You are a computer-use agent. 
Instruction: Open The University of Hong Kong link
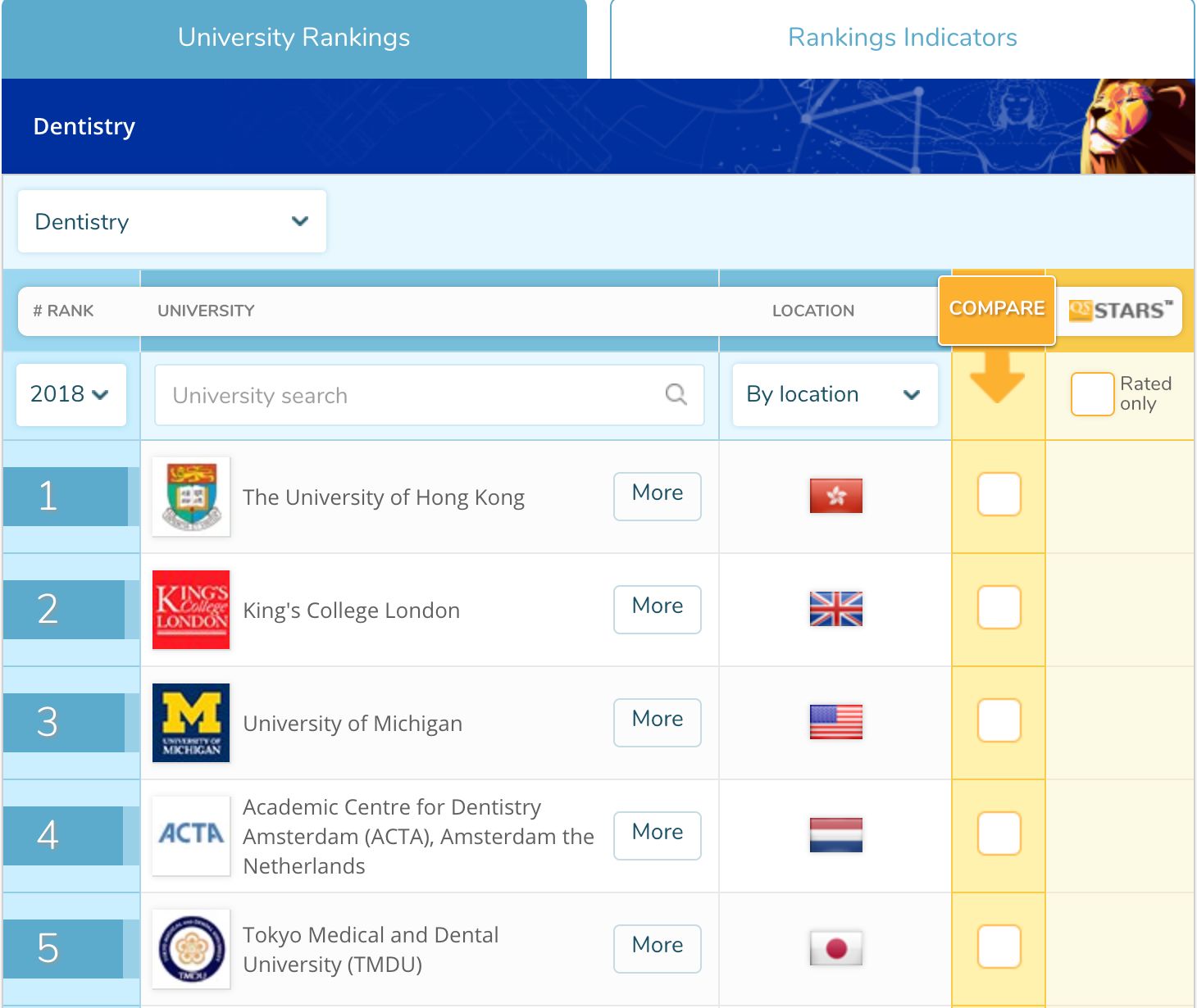click(384, 497)
